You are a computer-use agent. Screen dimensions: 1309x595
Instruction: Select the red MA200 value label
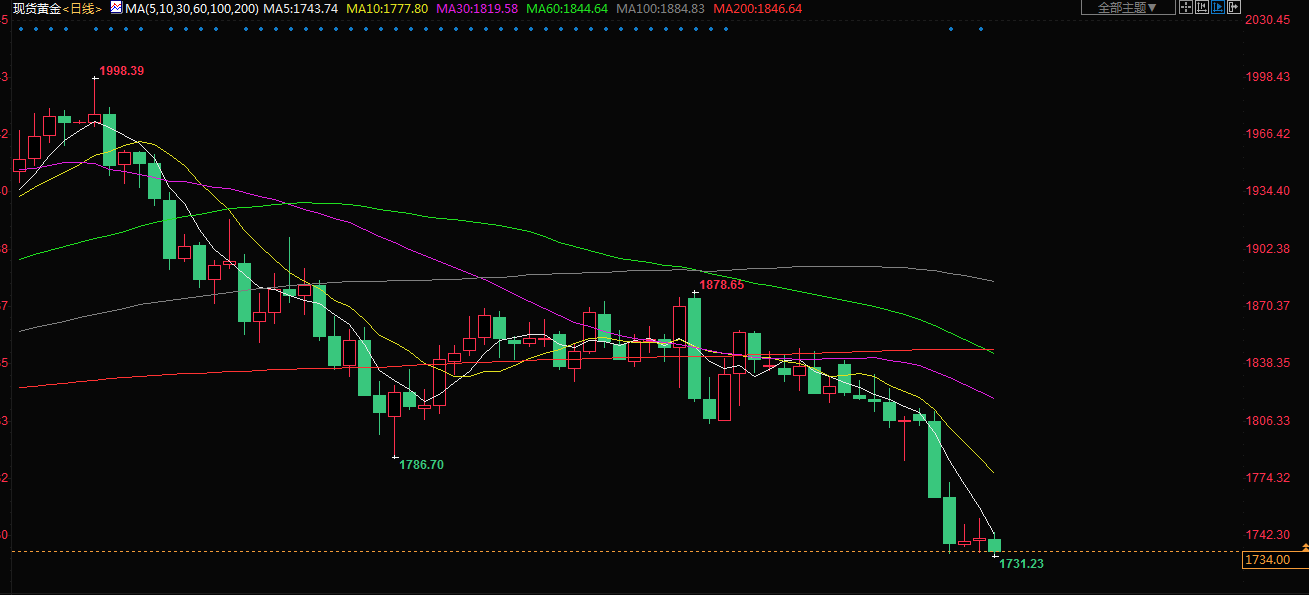point(757,8)
